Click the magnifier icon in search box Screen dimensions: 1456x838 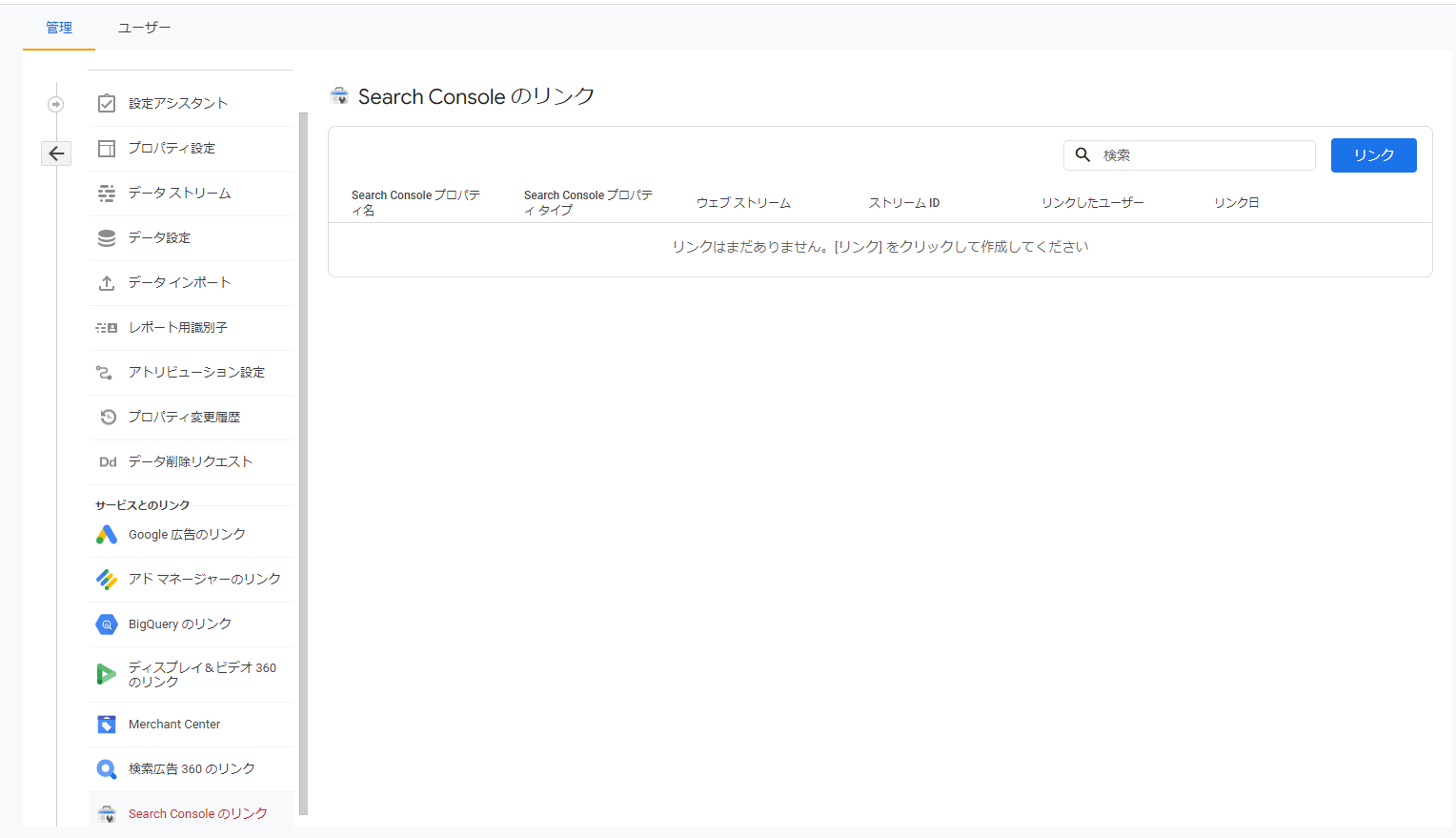1082,154
